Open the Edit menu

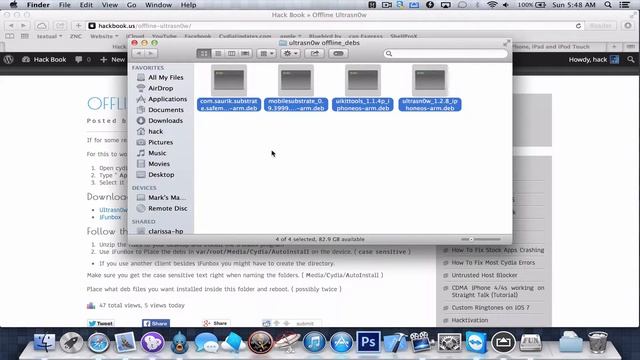(x=86, y=5)
